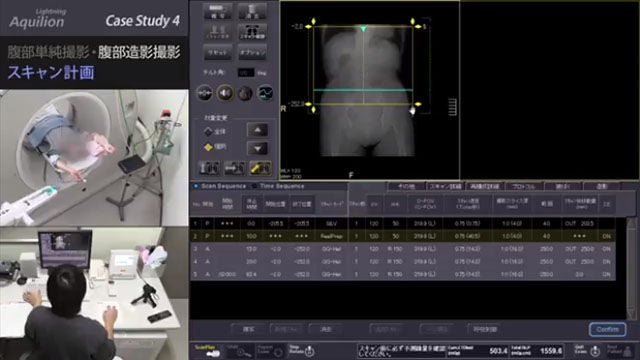
Task: Click the waveform graph round icon
Action: [x=265, y=93]
